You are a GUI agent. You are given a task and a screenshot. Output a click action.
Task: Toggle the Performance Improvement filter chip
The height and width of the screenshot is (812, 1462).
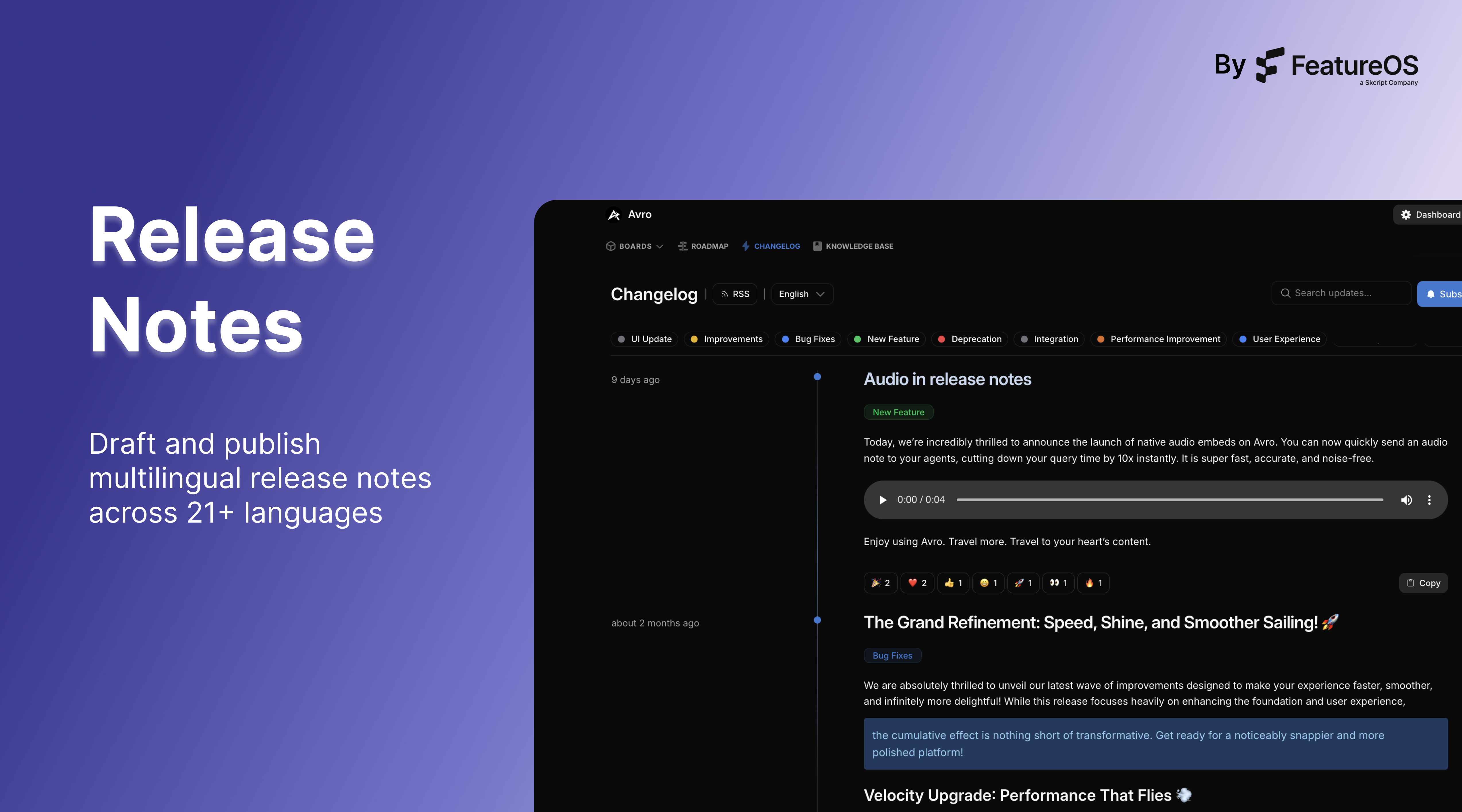[x=1158, y=339]
